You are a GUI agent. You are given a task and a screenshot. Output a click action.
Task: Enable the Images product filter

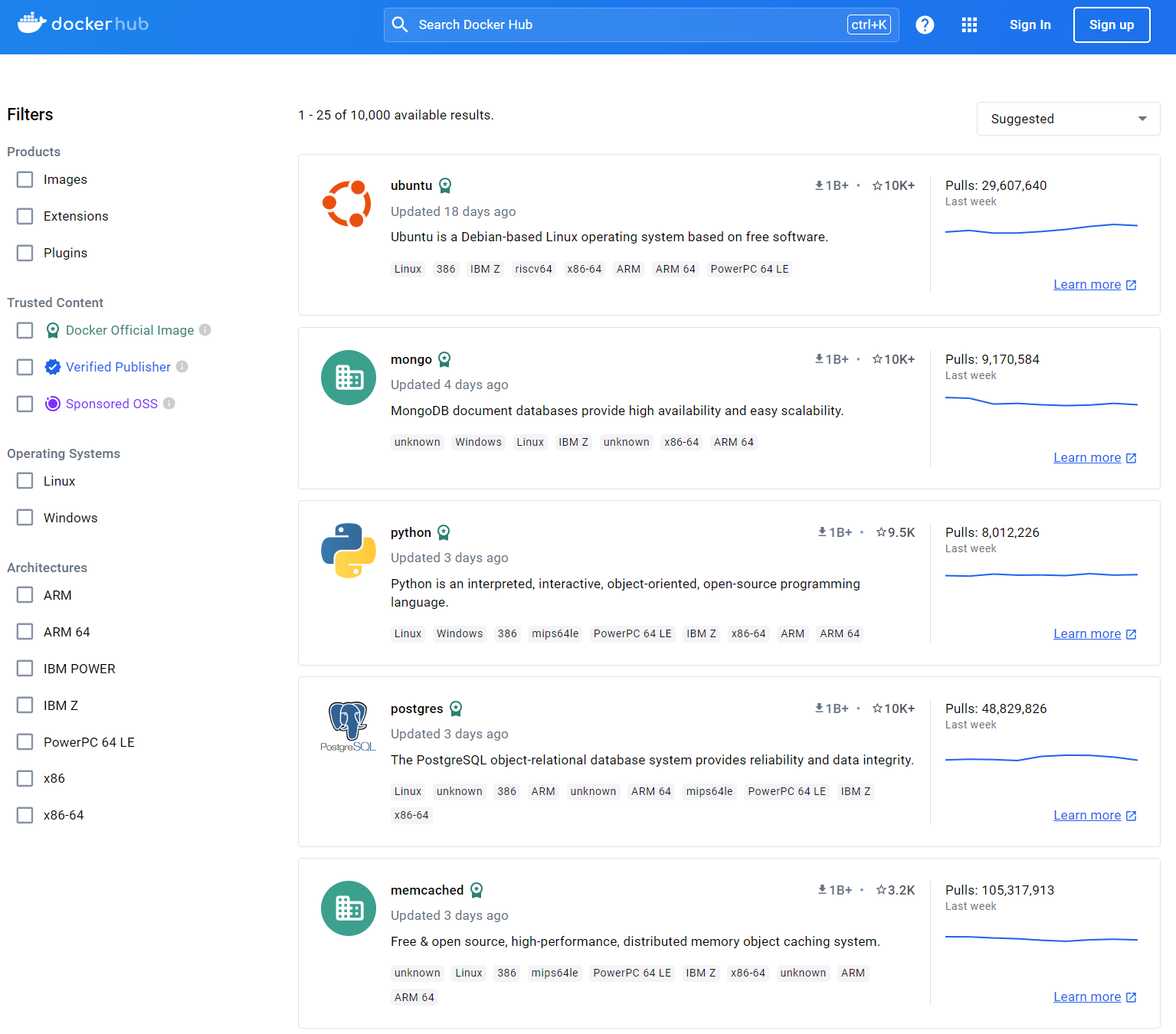(25, 178)
